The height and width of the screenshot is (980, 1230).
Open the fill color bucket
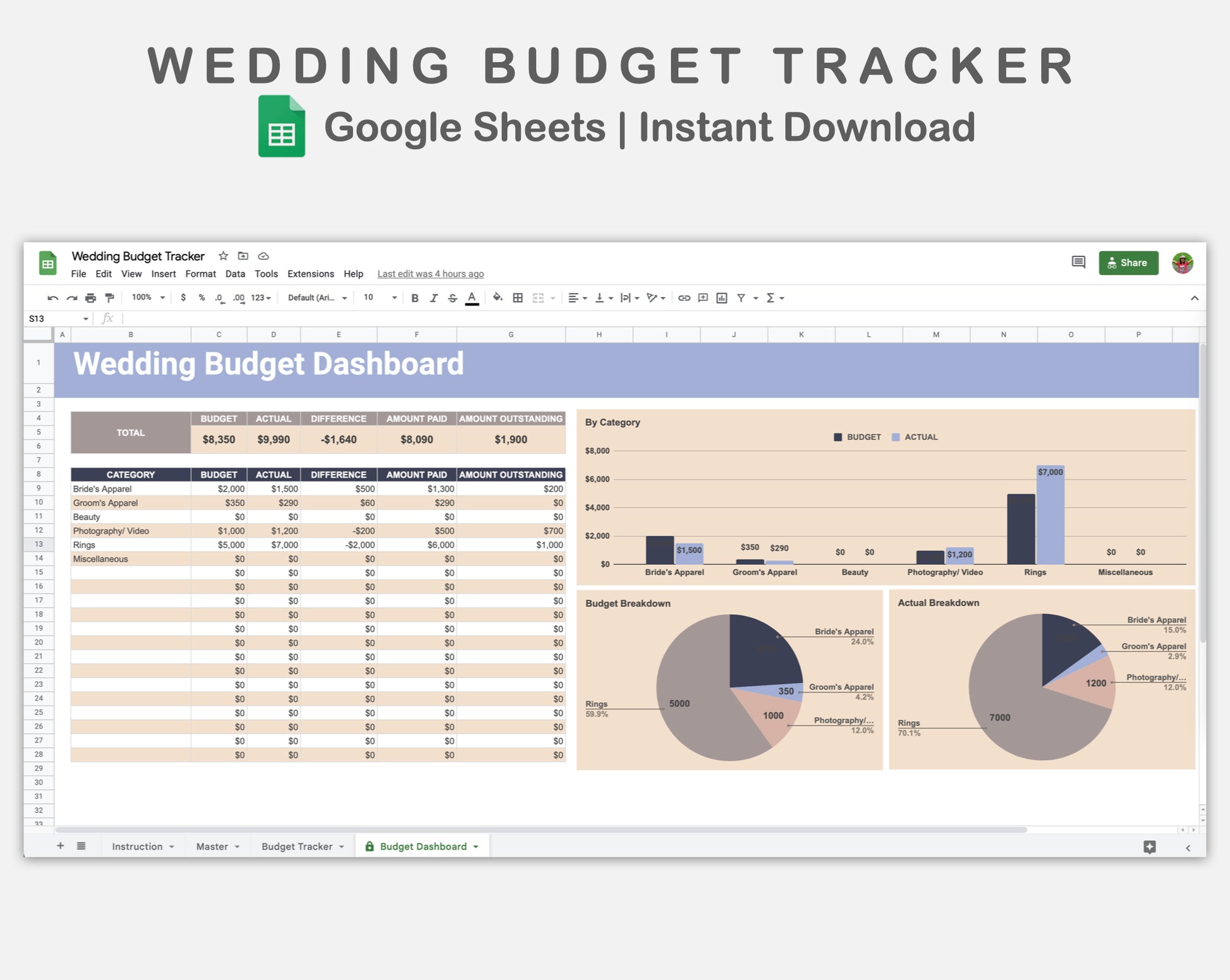point(497,298)
